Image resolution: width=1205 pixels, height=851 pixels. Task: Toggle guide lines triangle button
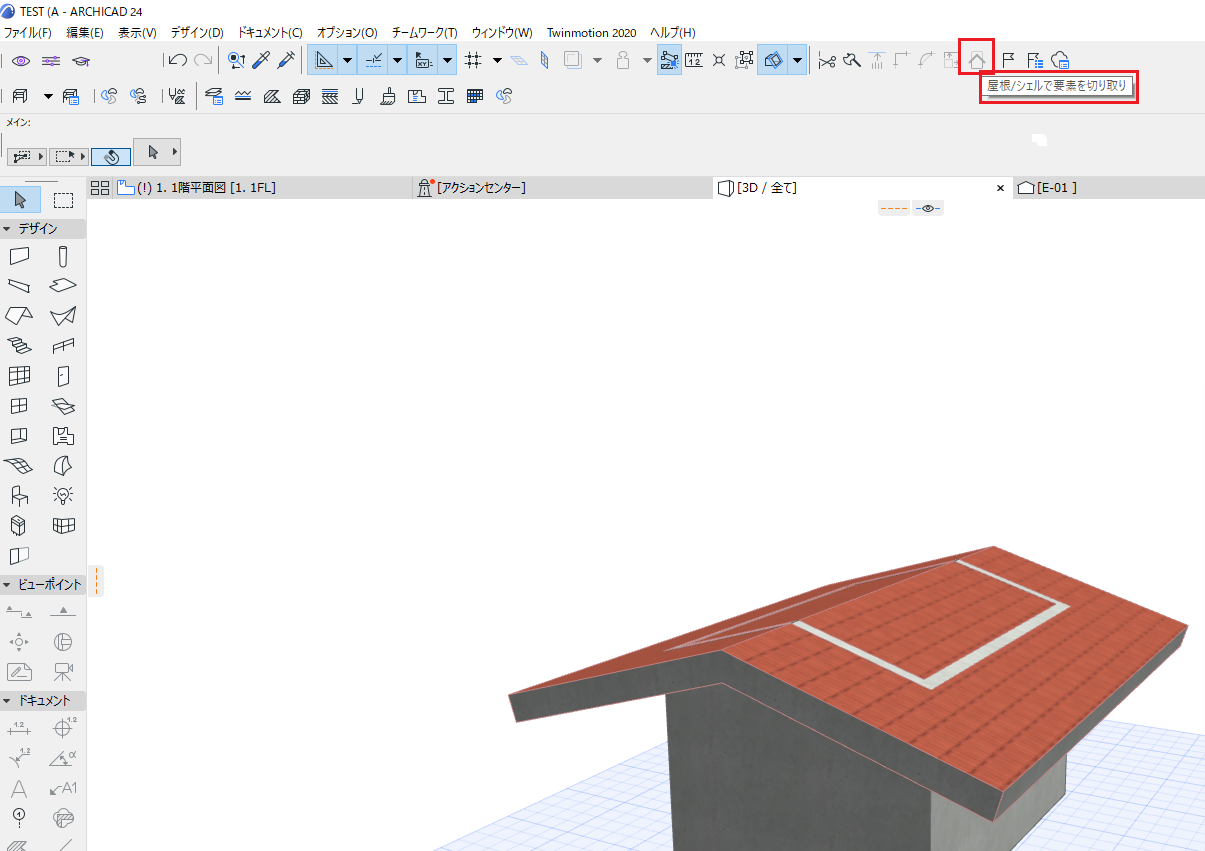click(x=323, y=61)
